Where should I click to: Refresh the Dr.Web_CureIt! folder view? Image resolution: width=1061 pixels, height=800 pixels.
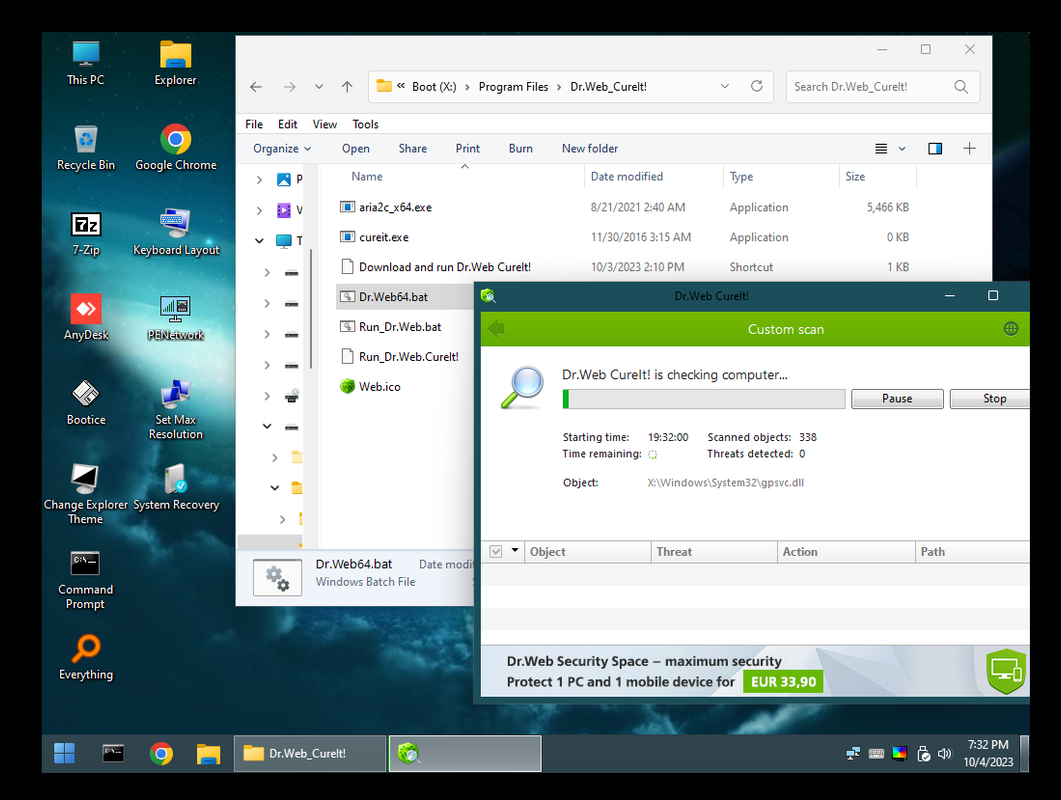757,86
